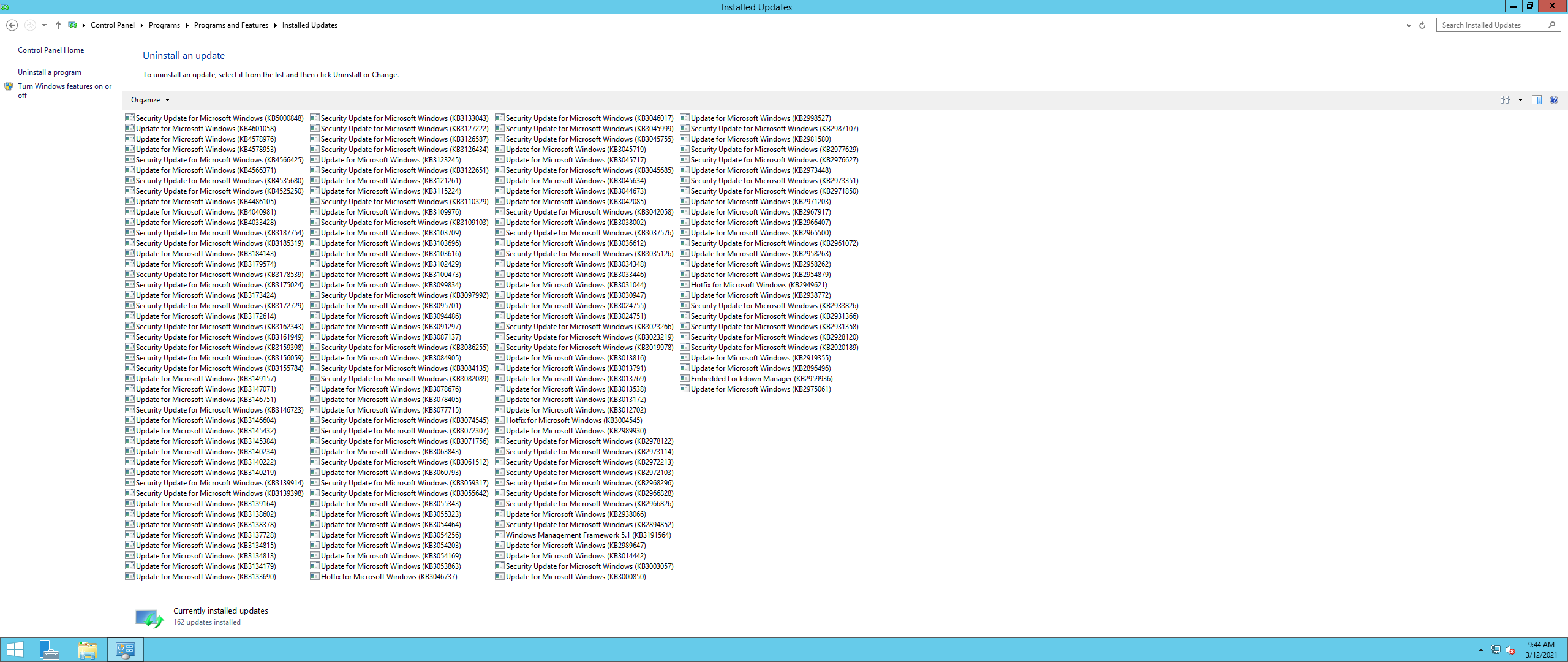1568x662 pixels.
Task: Select Security Update KB3133043
Action: click(399, 118)
